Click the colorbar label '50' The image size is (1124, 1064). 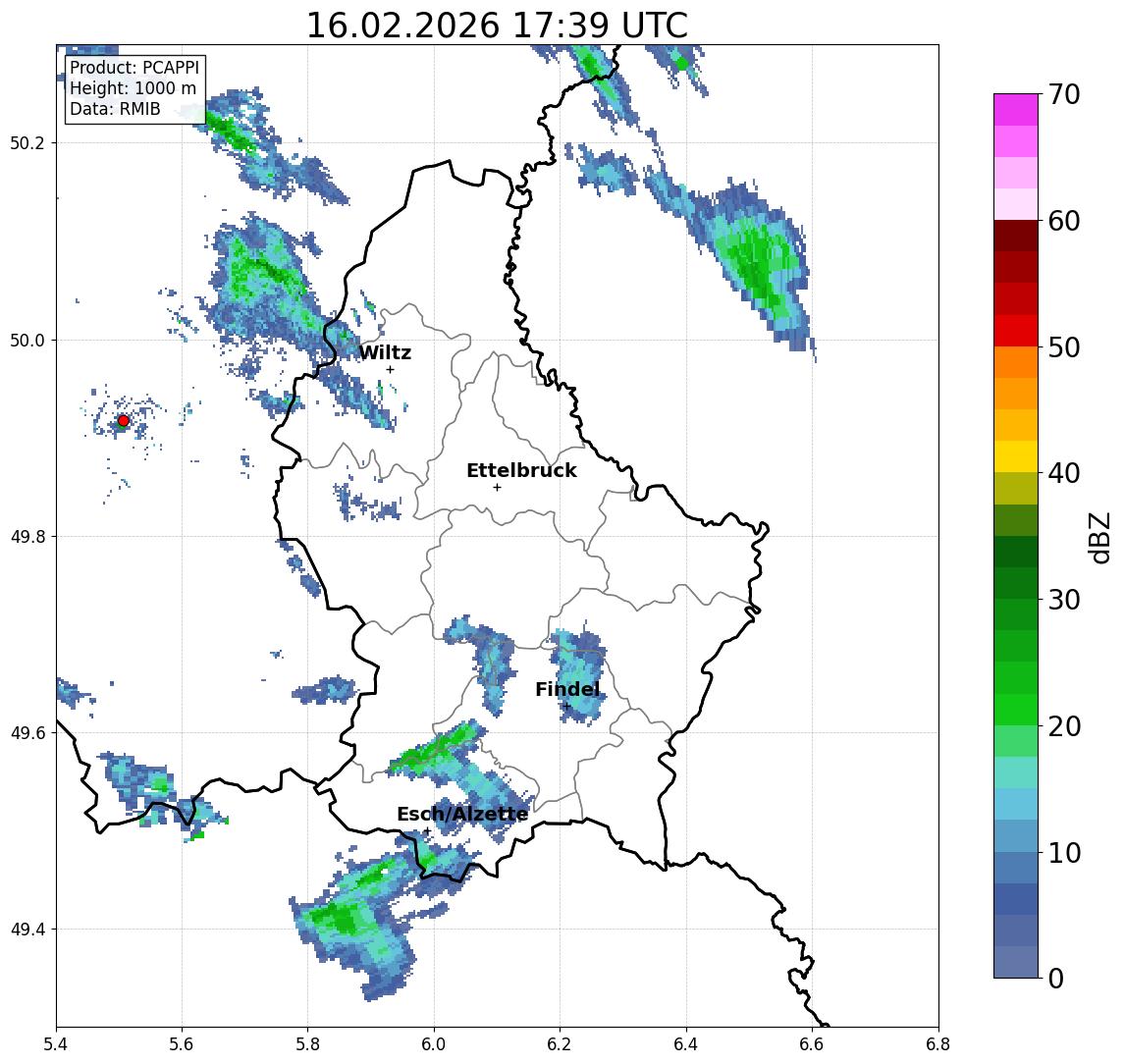click(1063, 347)
